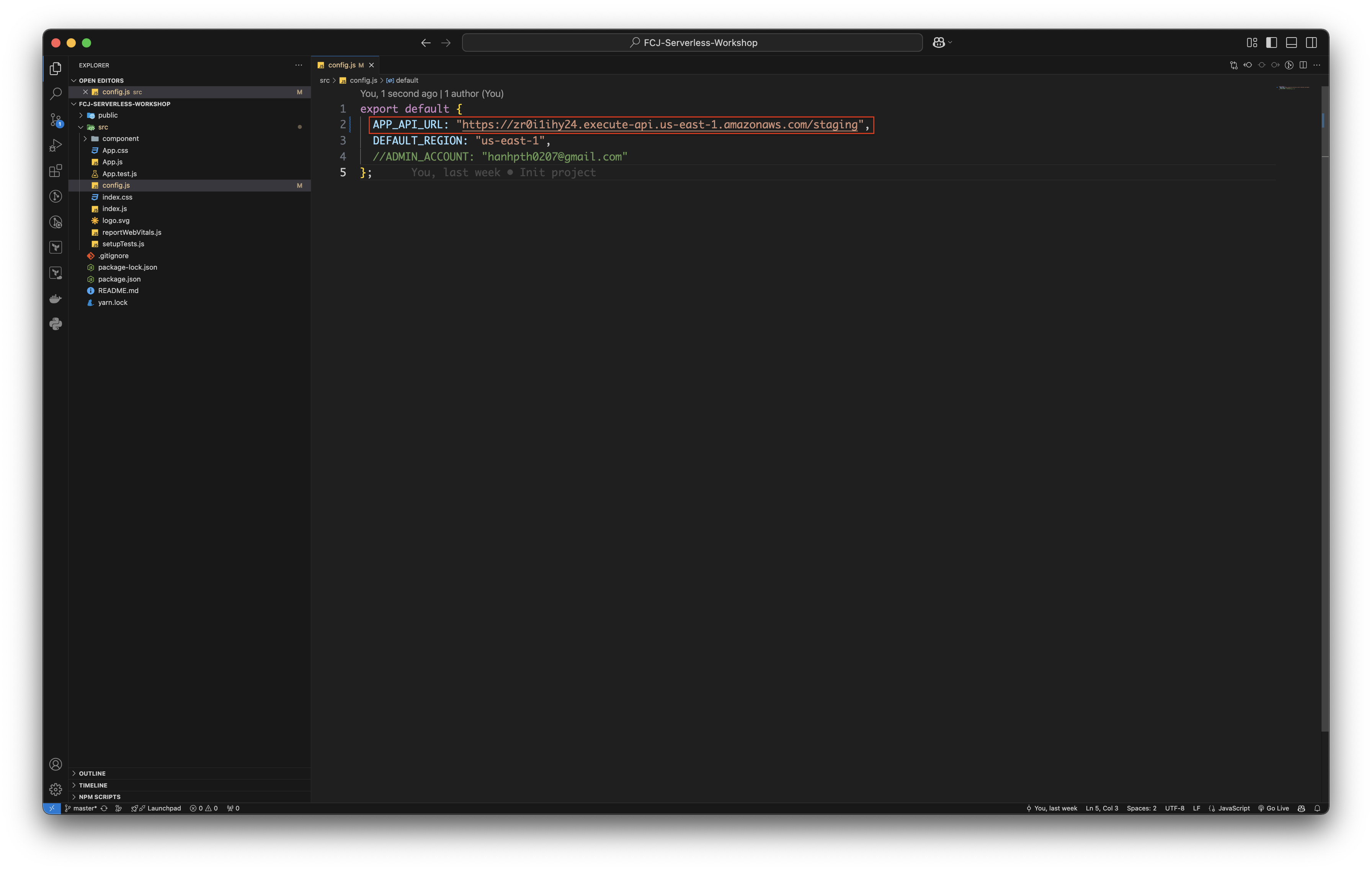Expand the Outline section
This screenshot has height=871, width=1372.
pyautogui.click(x=92, y=774)
